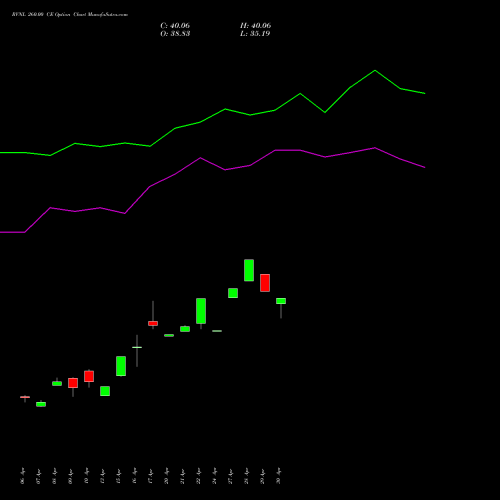Click the 28 Apr tallest green candlestick
The height and width of the screenshot is (500, 500).
[x=249, y=270]
